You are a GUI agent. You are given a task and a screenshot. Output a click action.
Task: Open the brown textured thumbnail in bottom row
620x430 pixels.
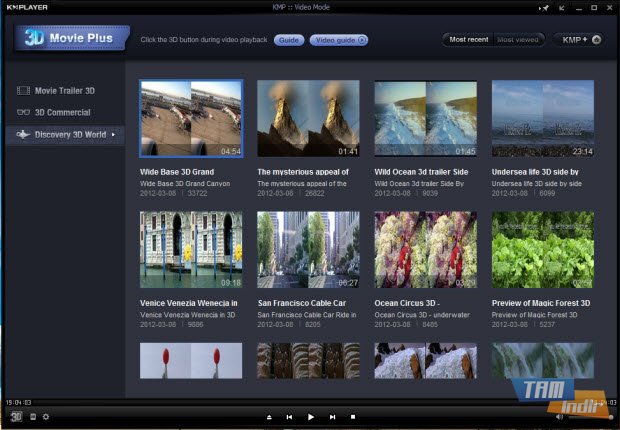point(308,361)
